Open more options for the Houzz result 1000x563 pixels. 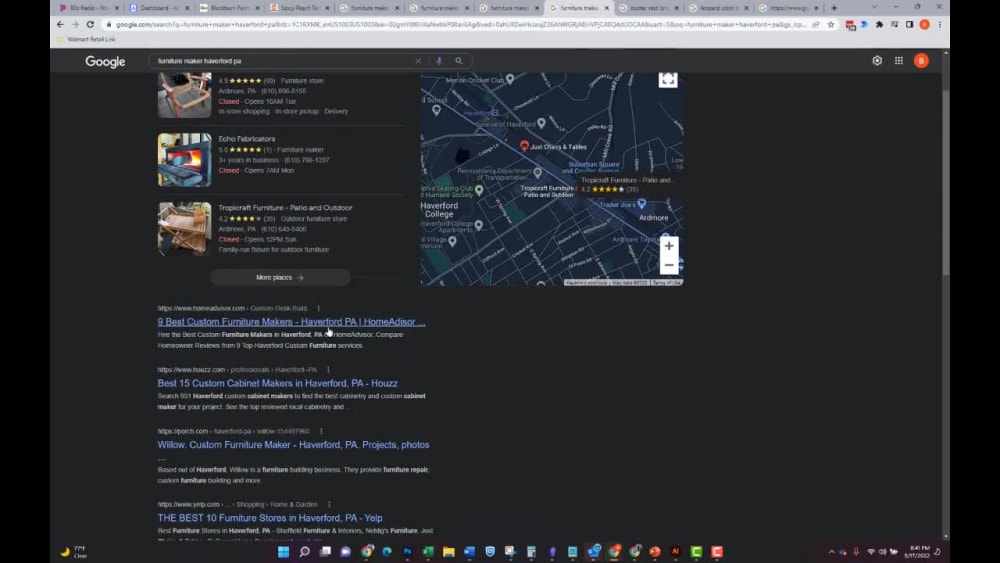click(x=328, y=370)
